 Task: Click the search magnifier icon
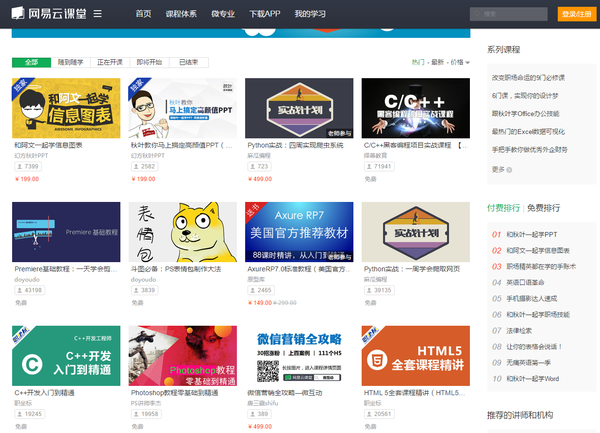tap(477, 14)
